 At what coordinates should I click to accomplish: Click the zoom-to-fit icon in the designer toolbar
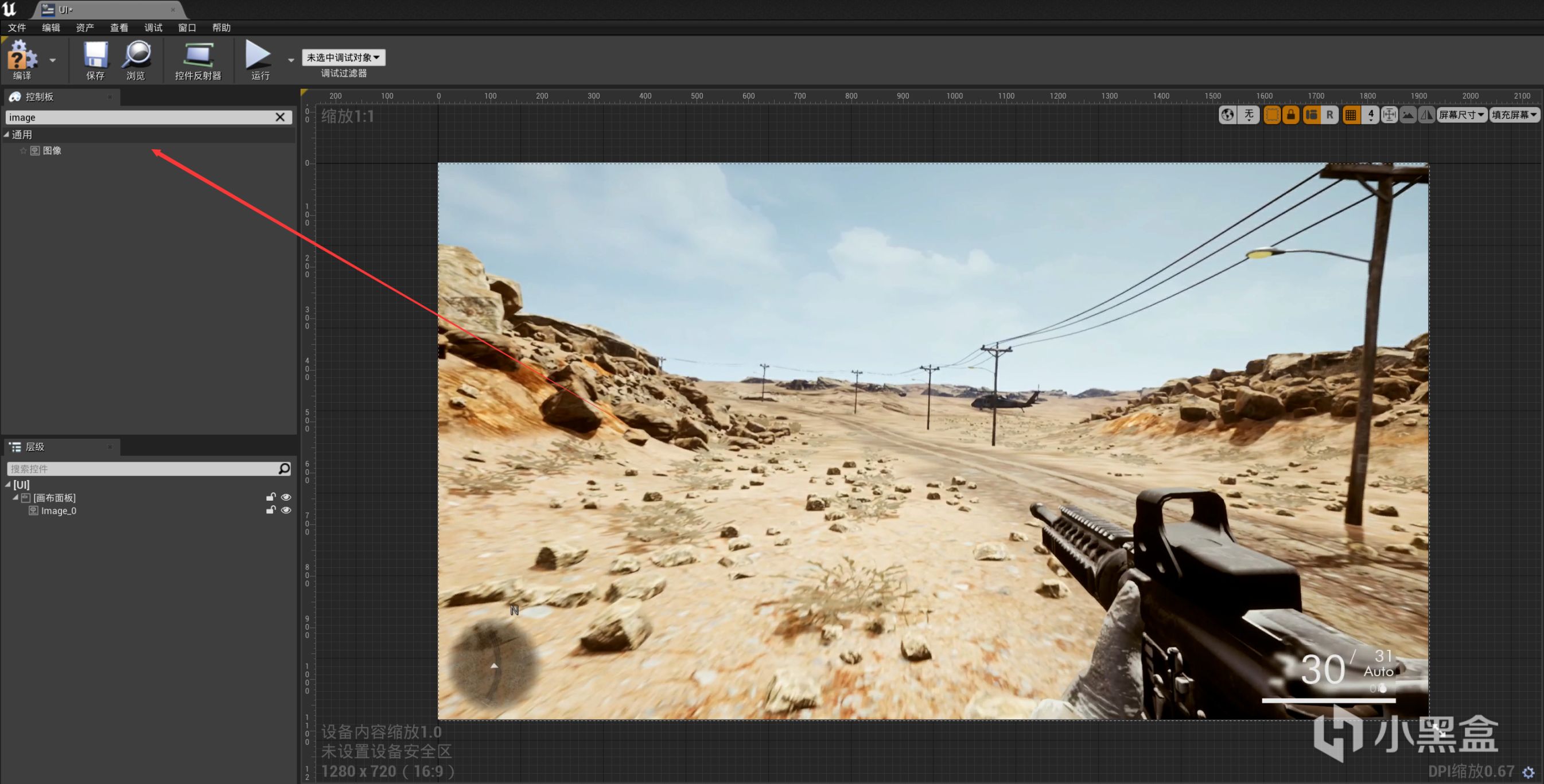[1389, 114]
